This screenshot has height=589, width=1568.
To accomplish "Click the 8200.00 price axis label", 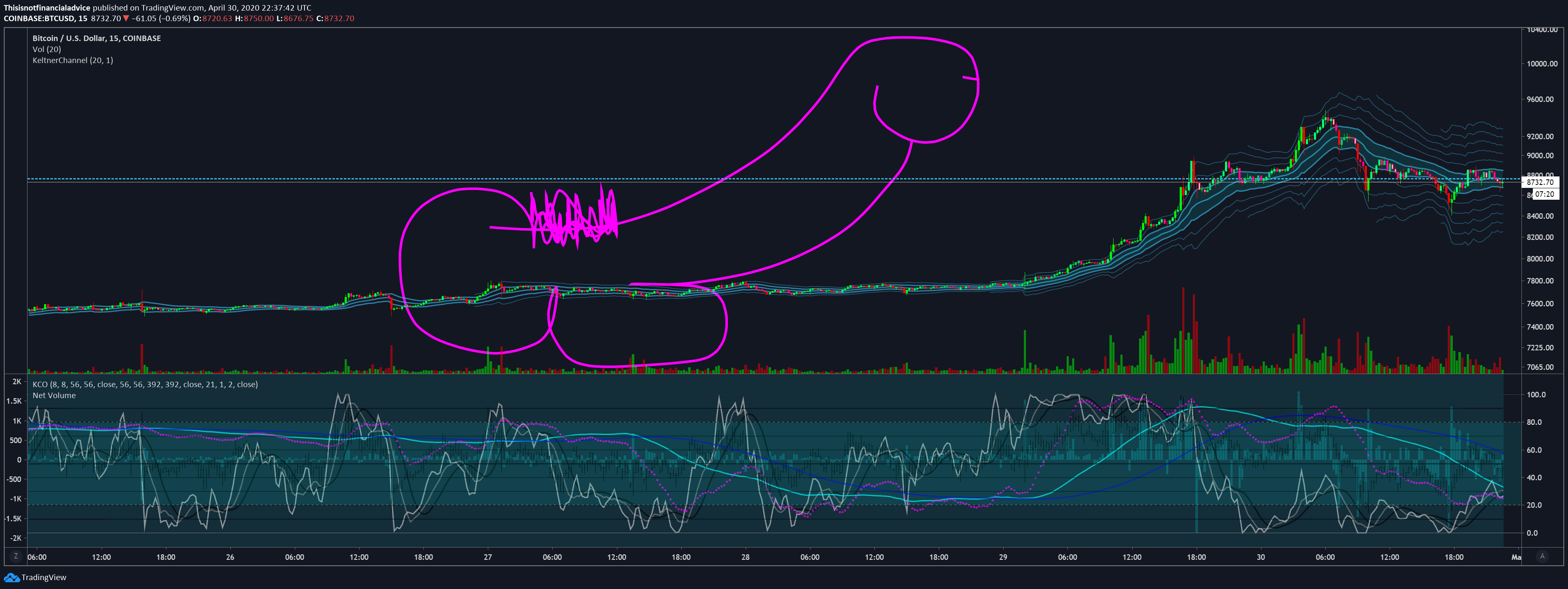I will tap(1540, 237).
